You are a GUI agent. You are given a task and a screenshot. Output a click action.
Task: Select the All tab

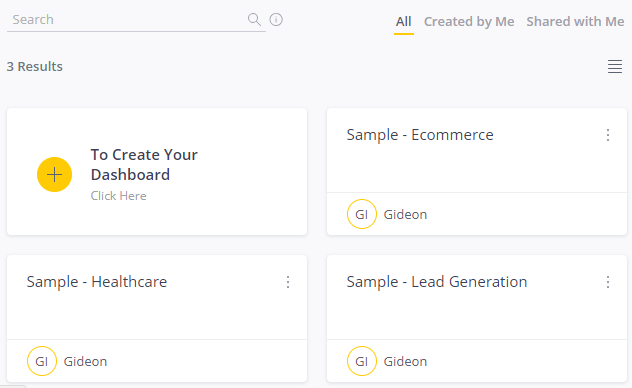(x=403, y=22)
